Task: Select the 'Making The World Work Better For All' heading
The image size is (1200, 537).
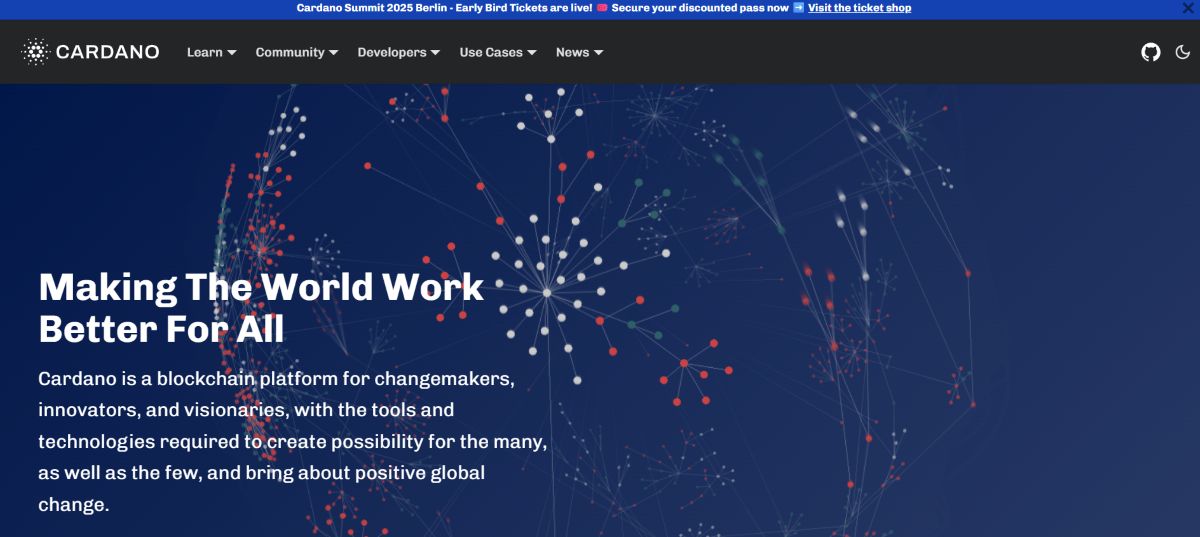Action: pos(261,308)
